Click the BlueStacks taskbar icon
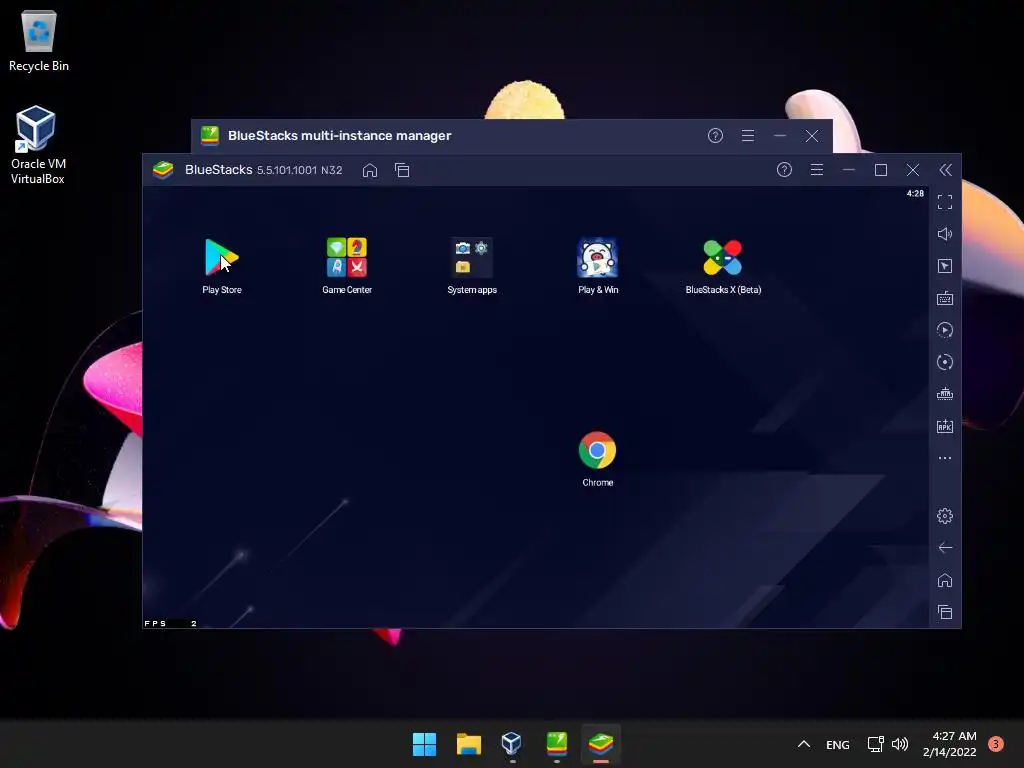 (x=600, y=744)
